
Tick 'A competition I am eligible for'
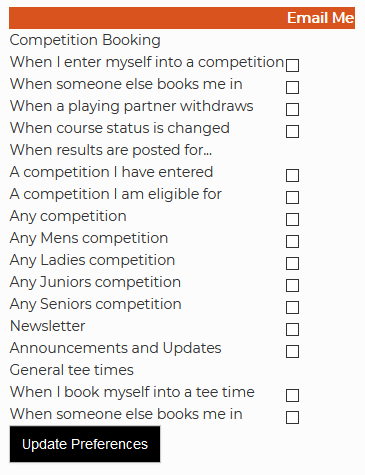(x=292, y=197)
